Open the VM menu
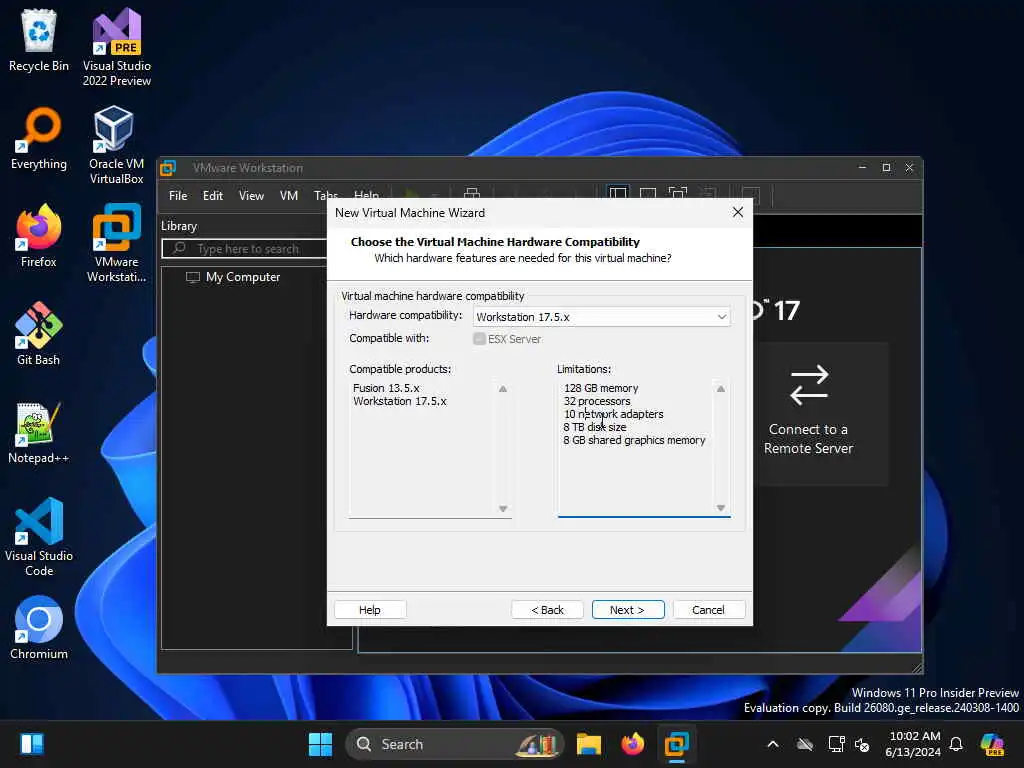The image size is (1024, 768). 289,195
